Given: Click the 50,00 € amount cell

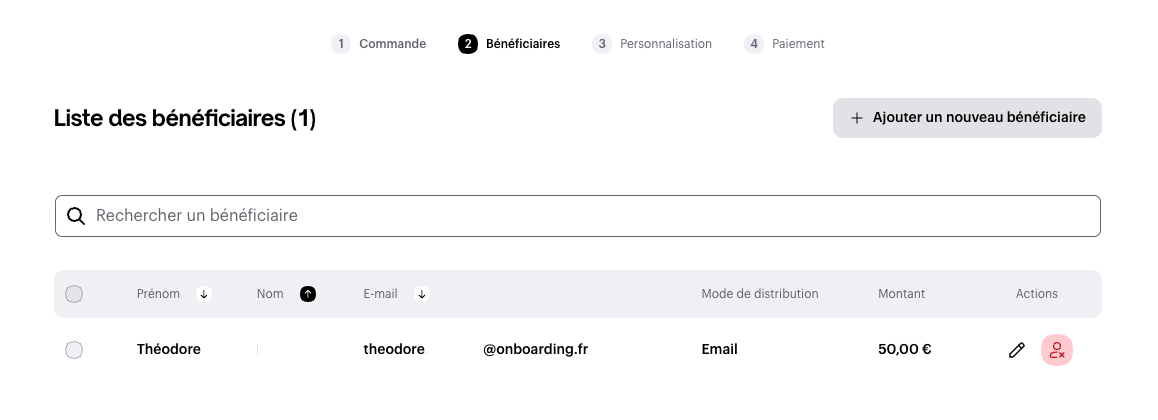Looking at the screenshot, I should 905,349.
